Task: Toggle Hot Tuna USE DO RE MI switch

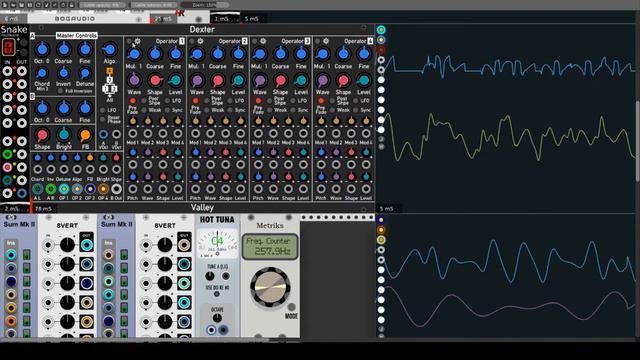Action: coord(217,294)
